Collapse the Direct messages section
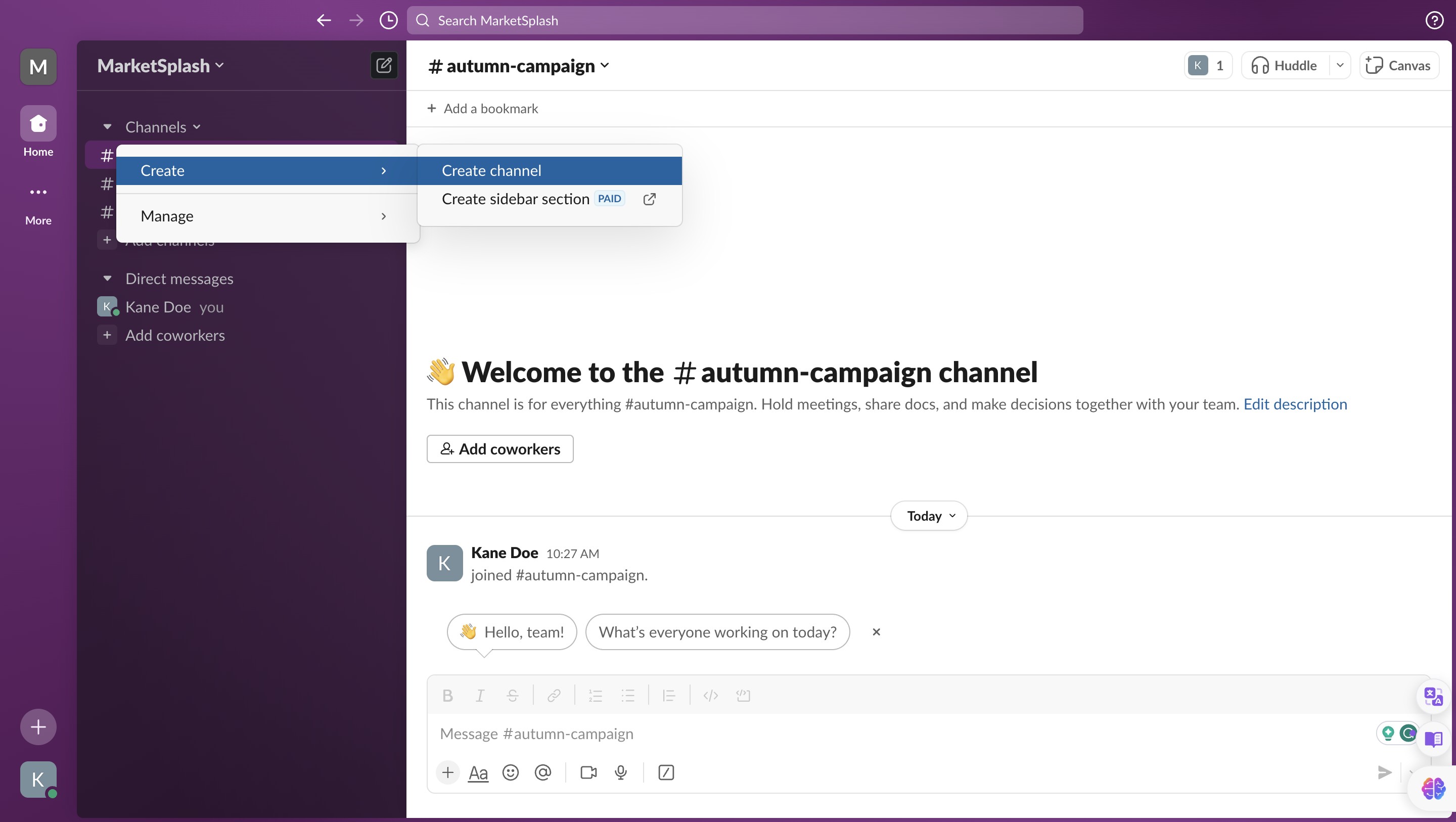The width and height of the screenshot is (1456, 822). [107, 278]
